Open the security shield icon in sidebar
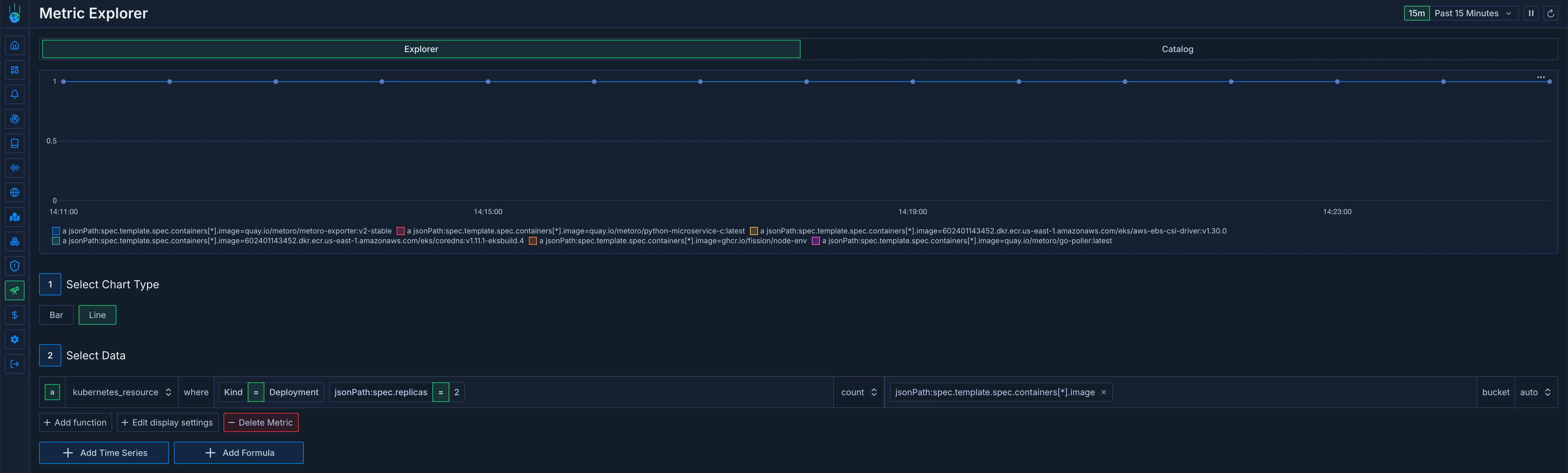The width and height of the screenshot is (1568, 473). pos(15,265)
